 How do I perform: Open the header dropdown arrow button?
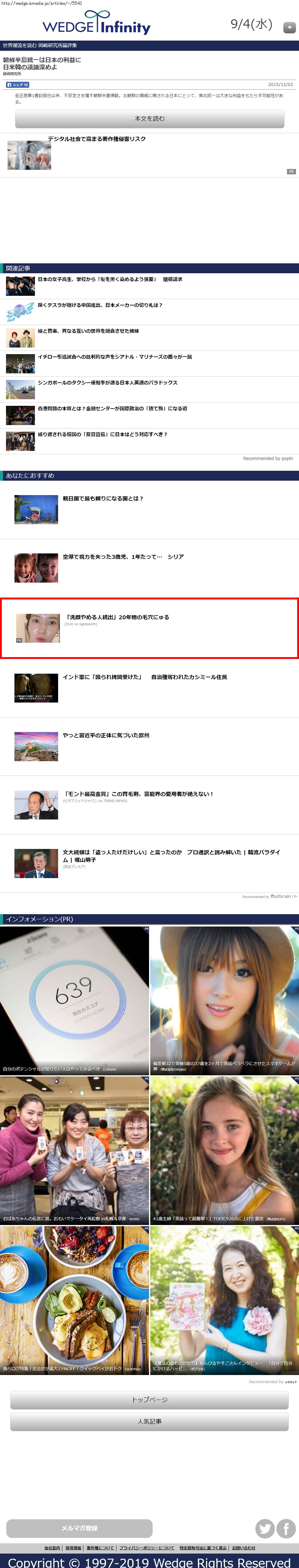tap(289, 27)
